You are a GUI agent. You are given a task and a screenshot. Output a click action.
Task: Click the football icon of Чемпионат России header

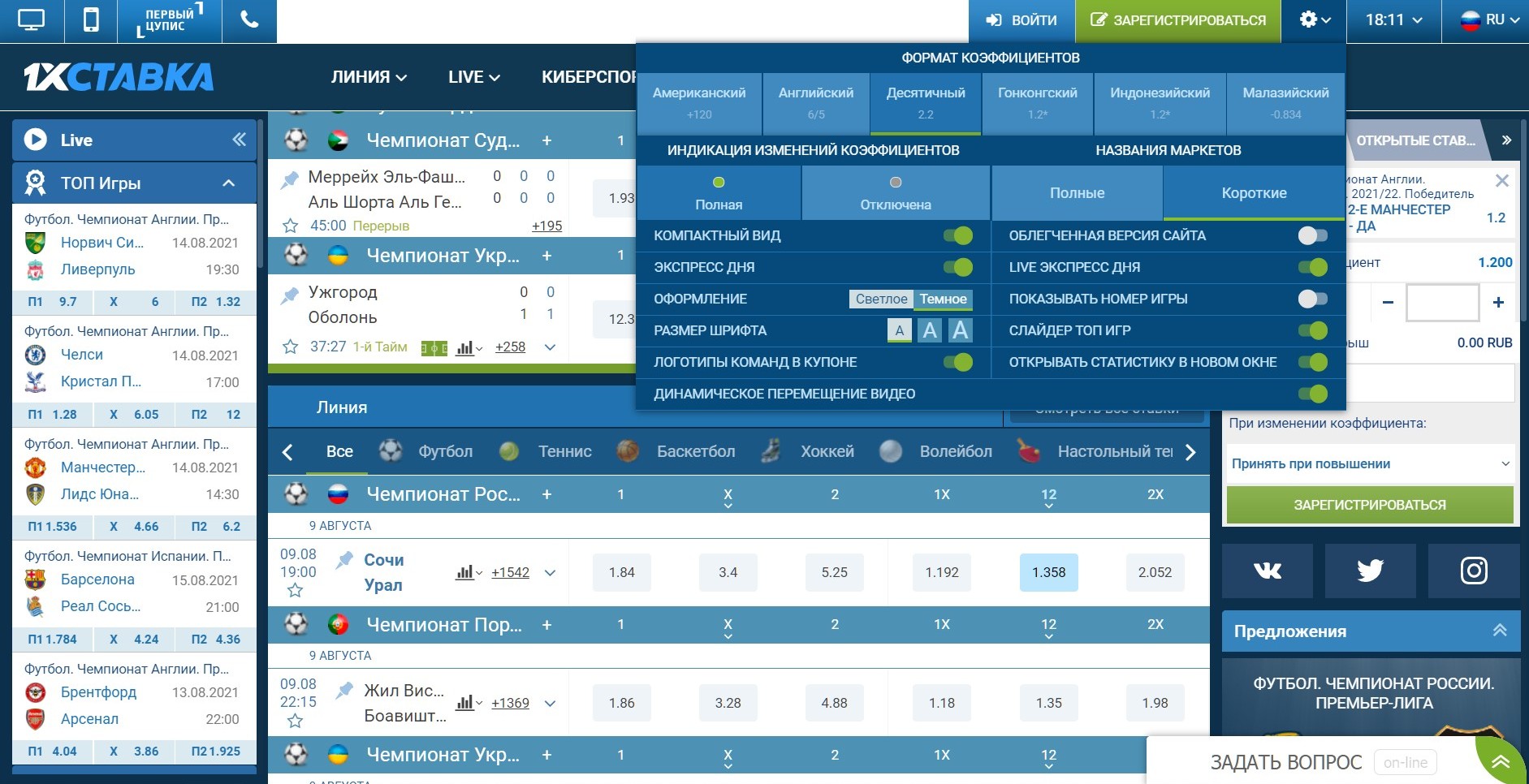296,493
